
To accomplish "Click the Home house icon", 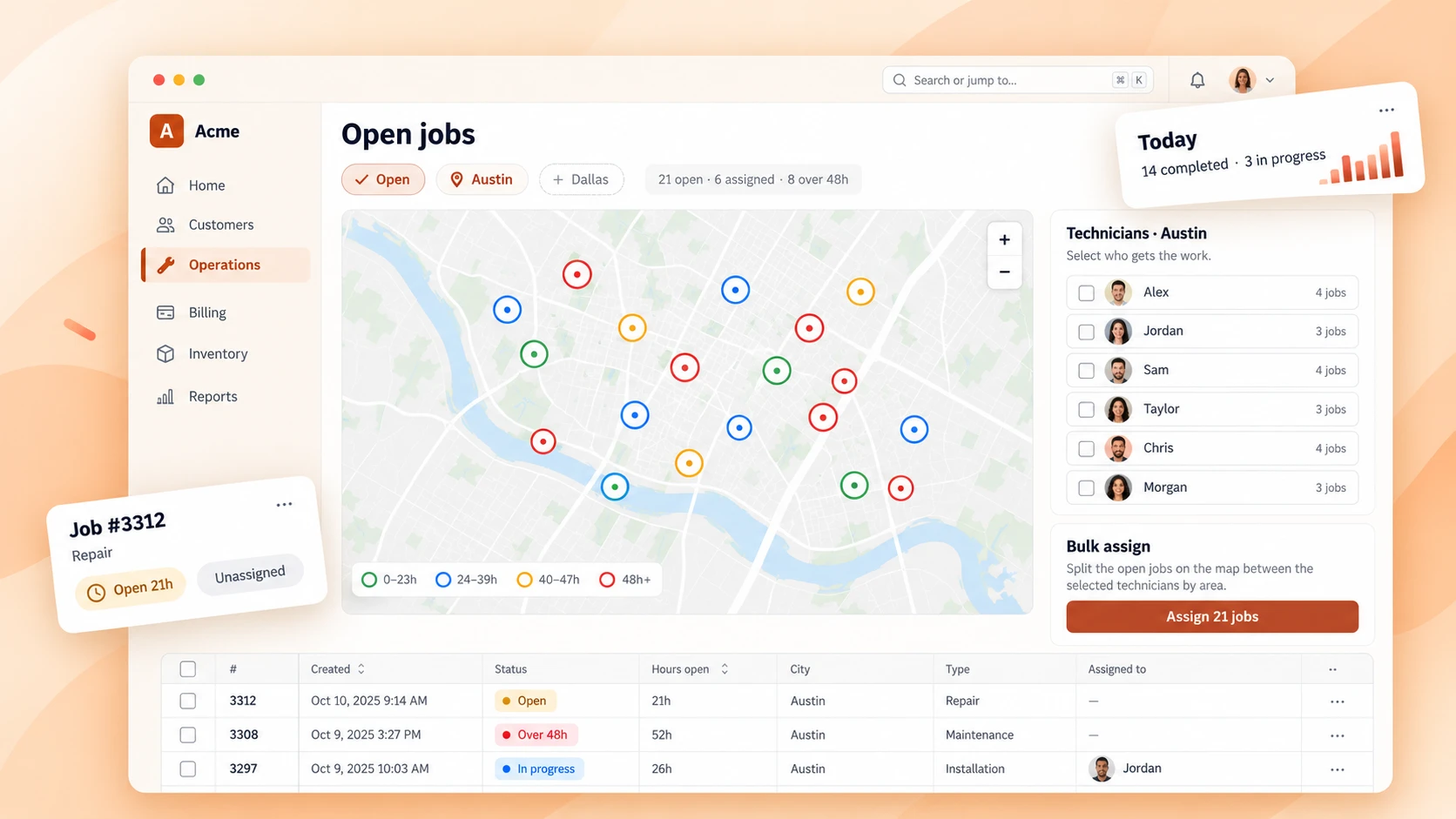I will pyautogui.click(x=165, y=185).
